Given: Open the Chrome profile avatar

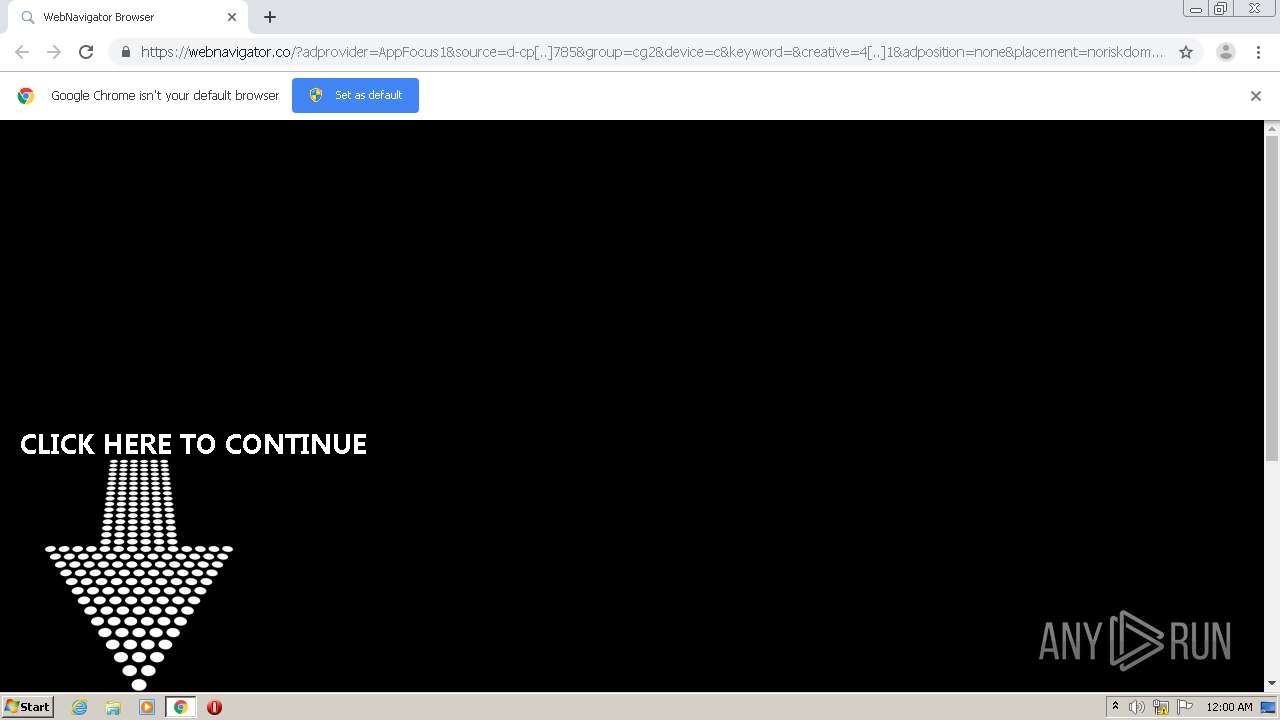Looking at the screenshot, I should point(1226,52).
